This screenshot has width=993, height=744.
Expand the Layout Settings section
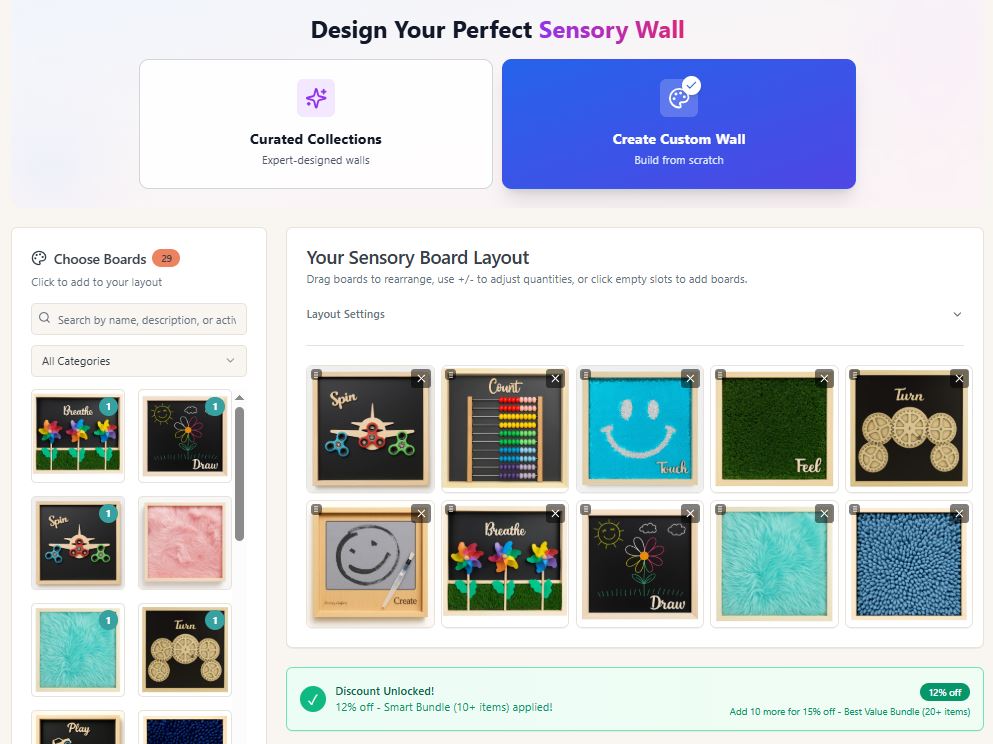click(x=635, y=314)
